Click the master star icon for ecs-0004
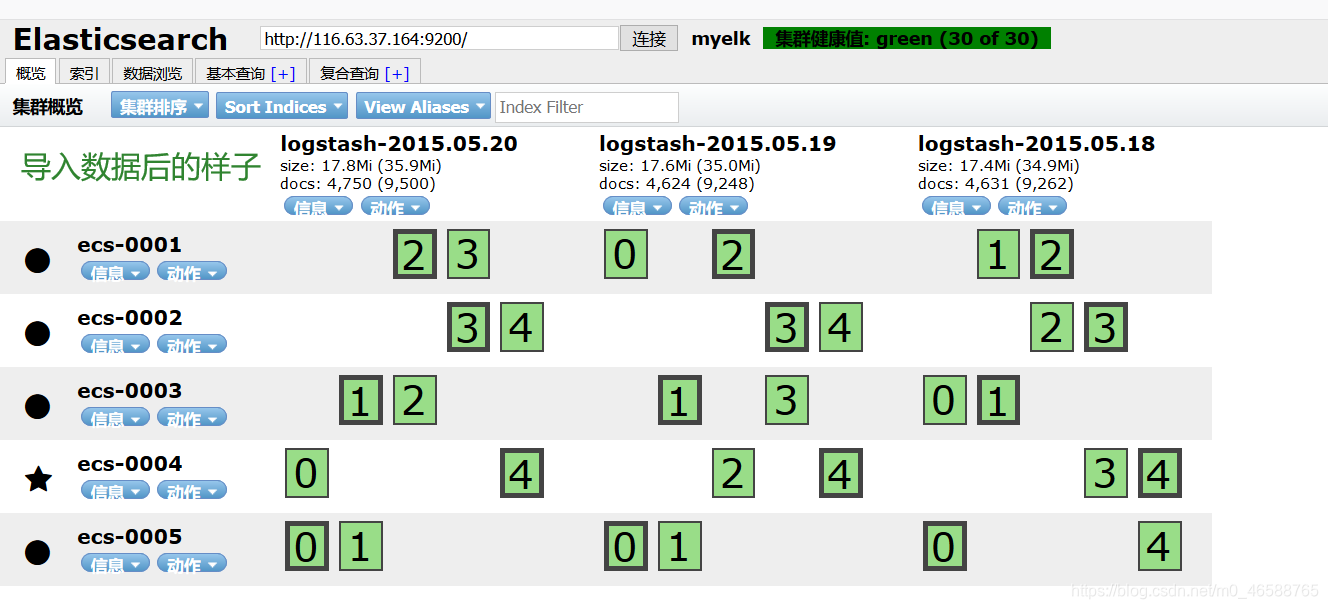The image size is (1328, 609). (38, 479)
